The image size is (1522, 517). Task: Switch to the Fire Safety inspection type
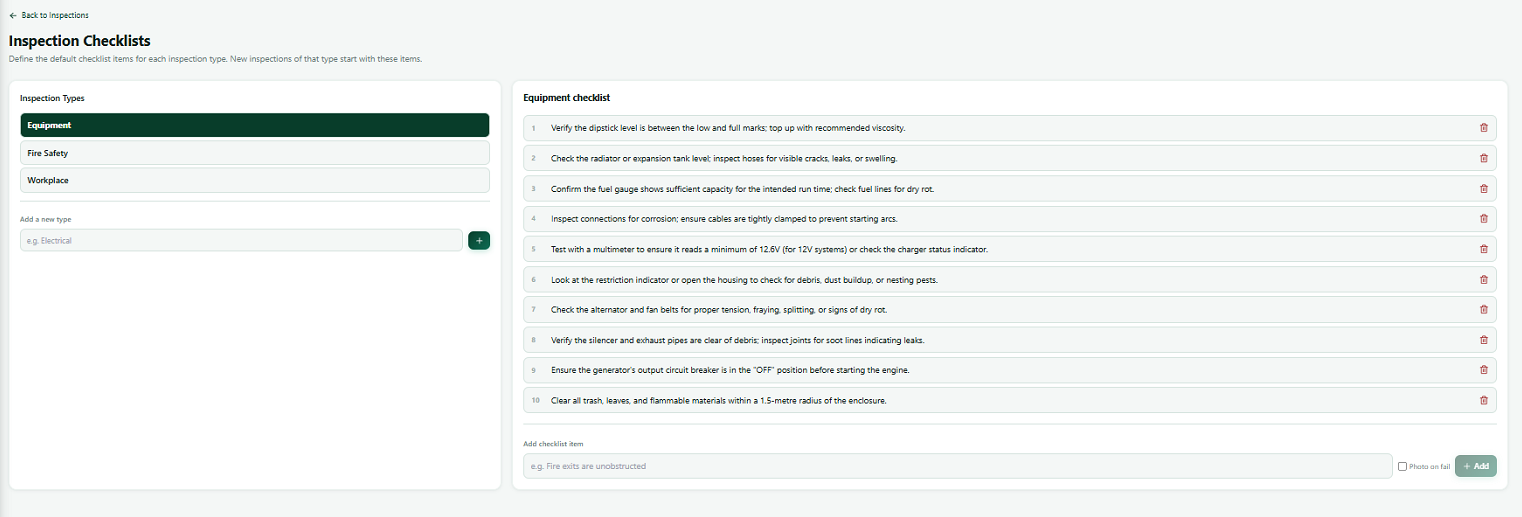click(255, 153)
